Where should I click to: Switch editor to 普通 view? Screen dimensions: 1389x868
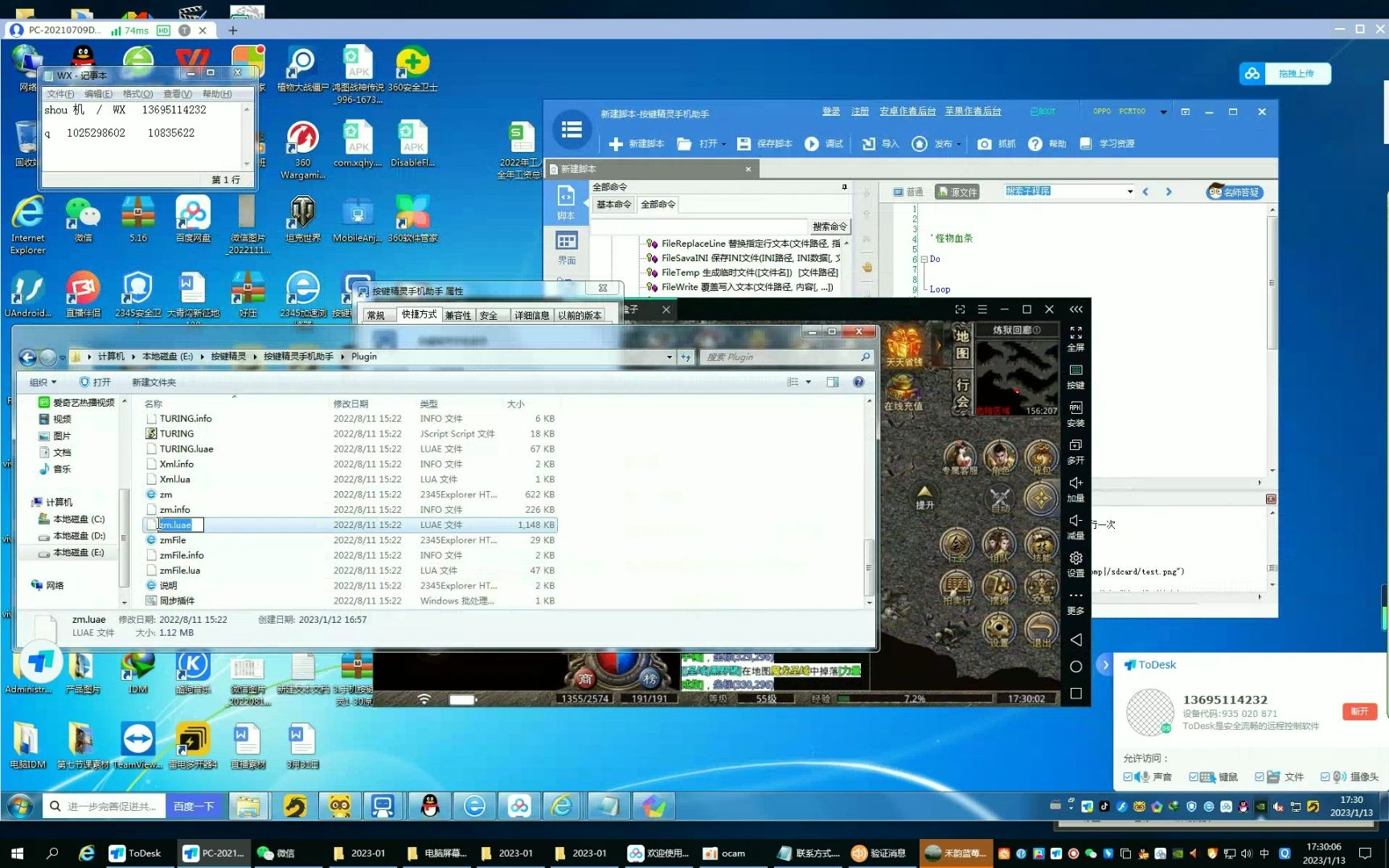(908, 192)
